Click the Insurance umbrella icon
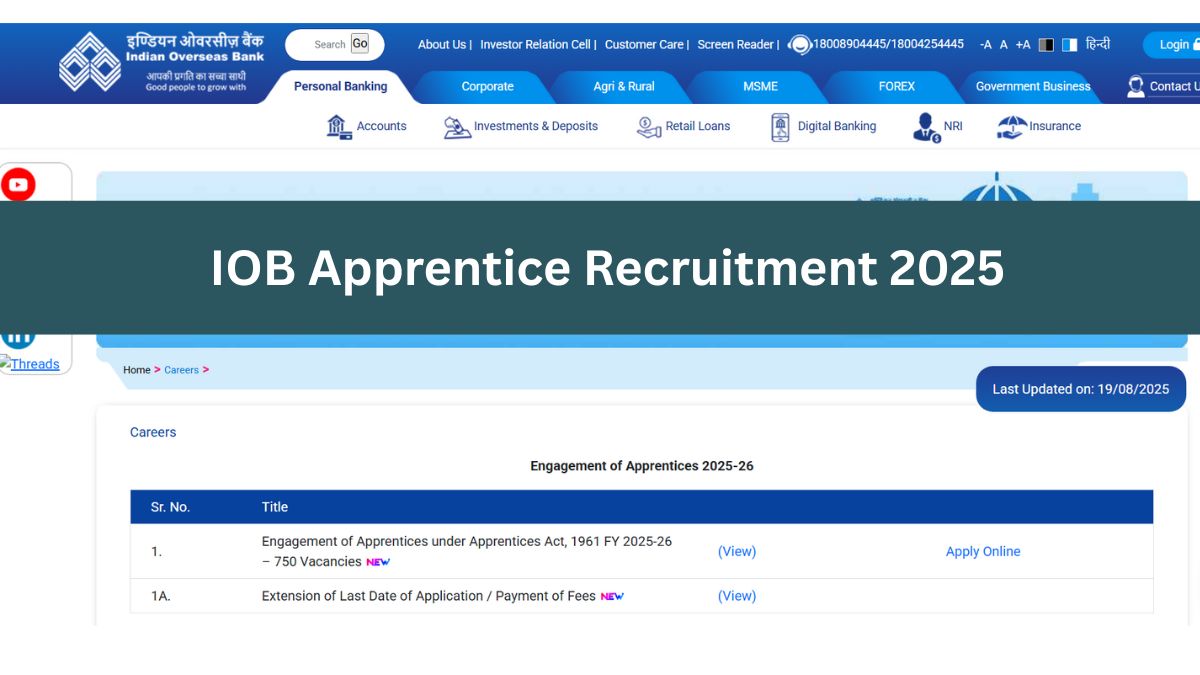 click(1012, 127)
